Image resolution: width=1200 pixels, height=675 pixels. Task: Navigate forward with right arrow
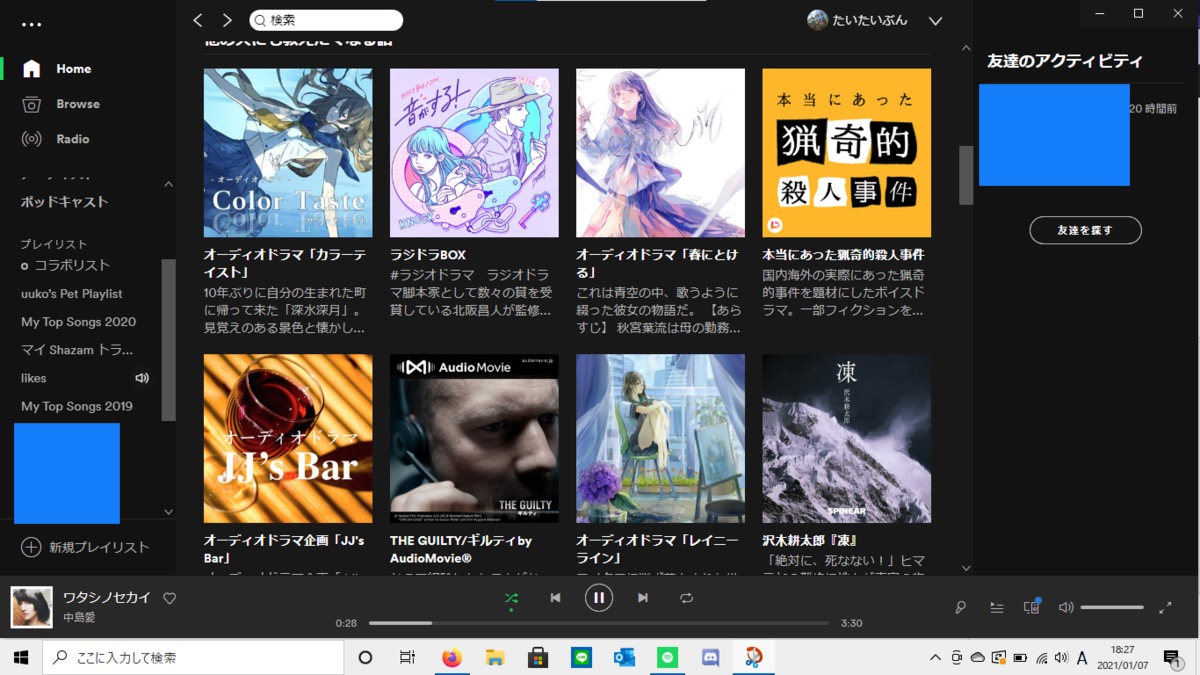pos(227,20)
